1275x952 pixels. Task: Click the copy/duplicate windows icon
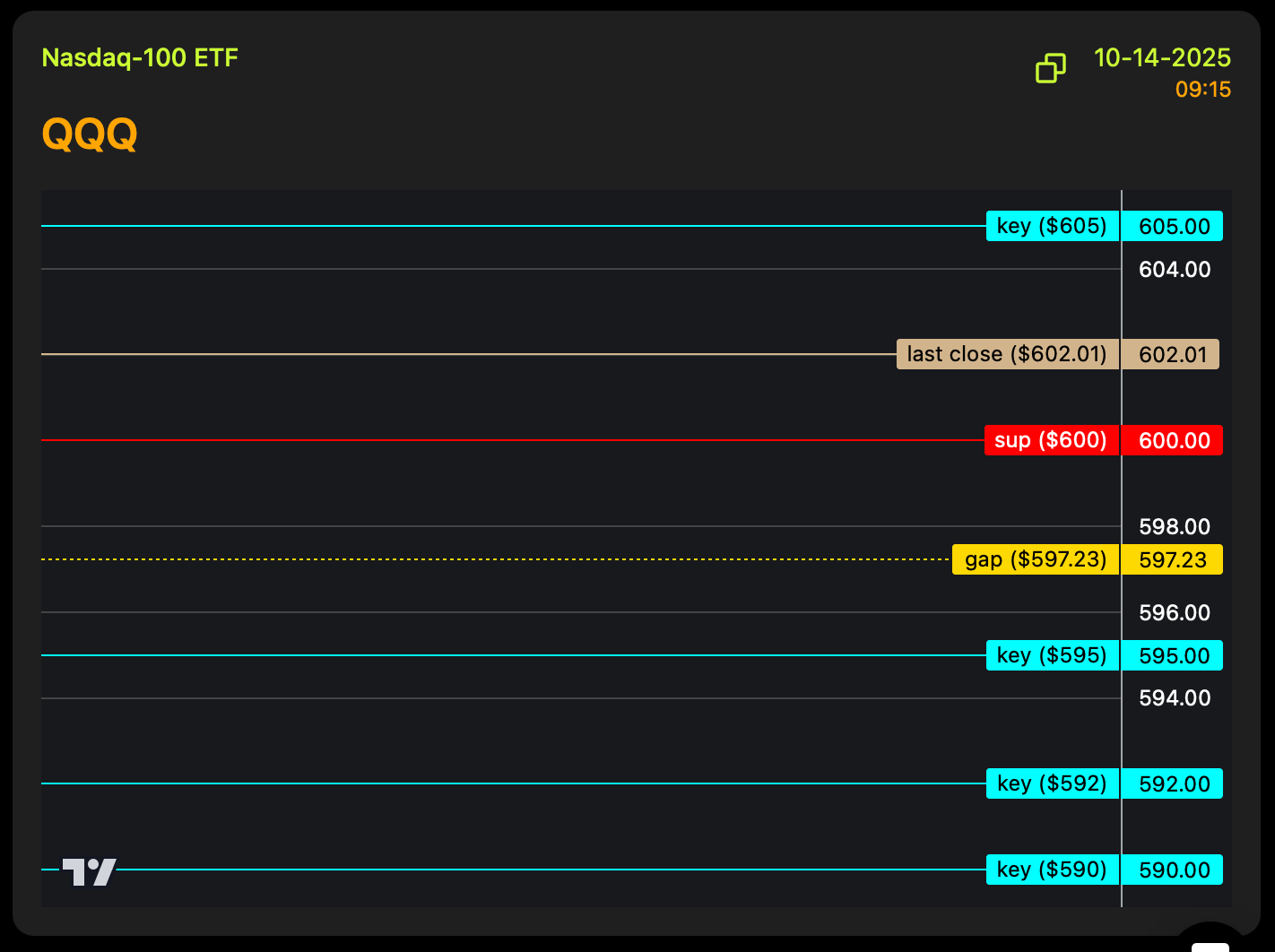[x=1051, y=68]
